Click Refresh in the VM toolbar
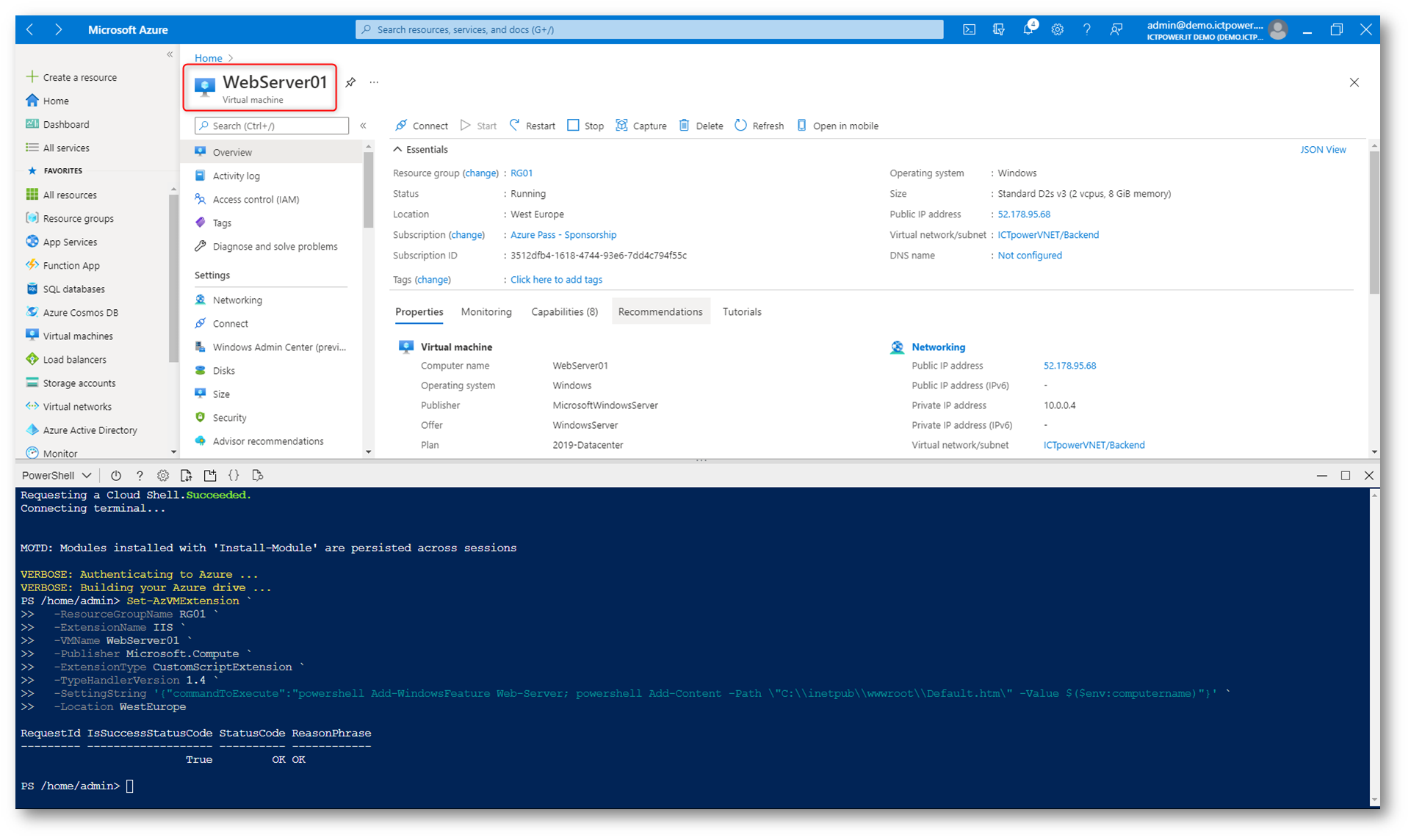This screenshot has height=840, width=1411. coord(759,126)
